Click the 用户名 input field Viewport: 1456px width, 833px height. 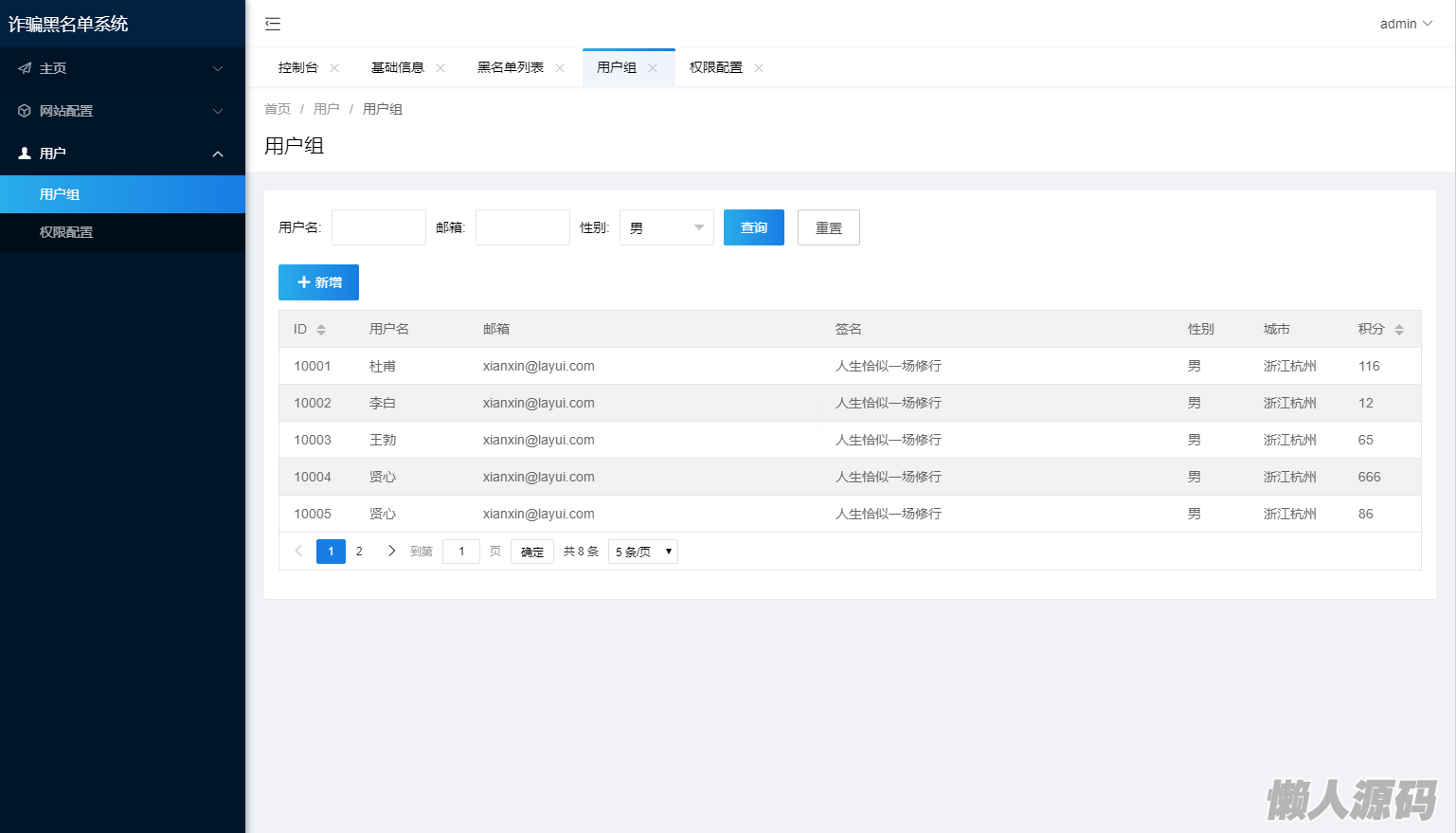click(x=378, y=227)
